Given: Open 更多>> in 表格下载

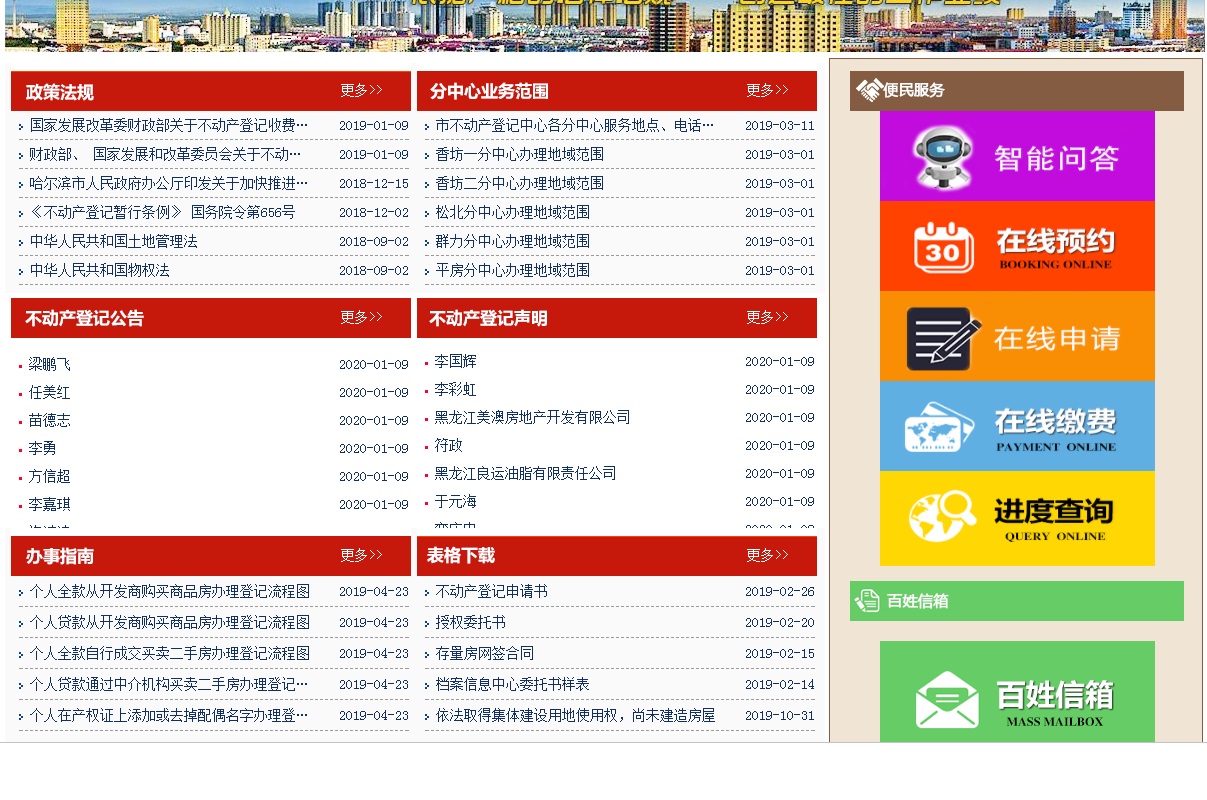Looking at the screenshot, I should (767, 555).
